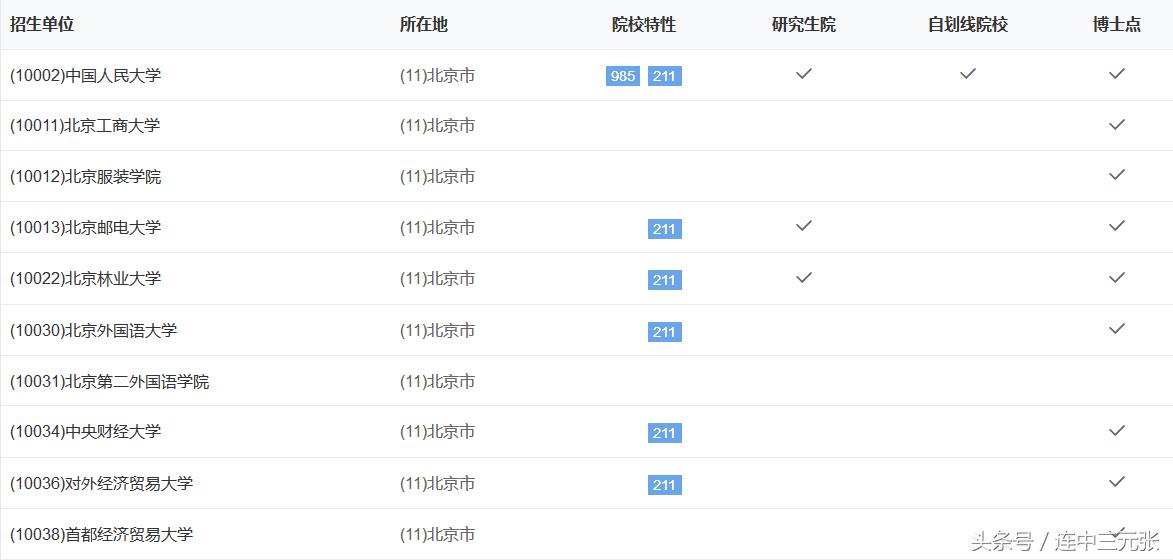This screenshot has height=560, width=1173.
Task: Open (10038)首都经济贸易大学 entry
Action: [102, 535]
